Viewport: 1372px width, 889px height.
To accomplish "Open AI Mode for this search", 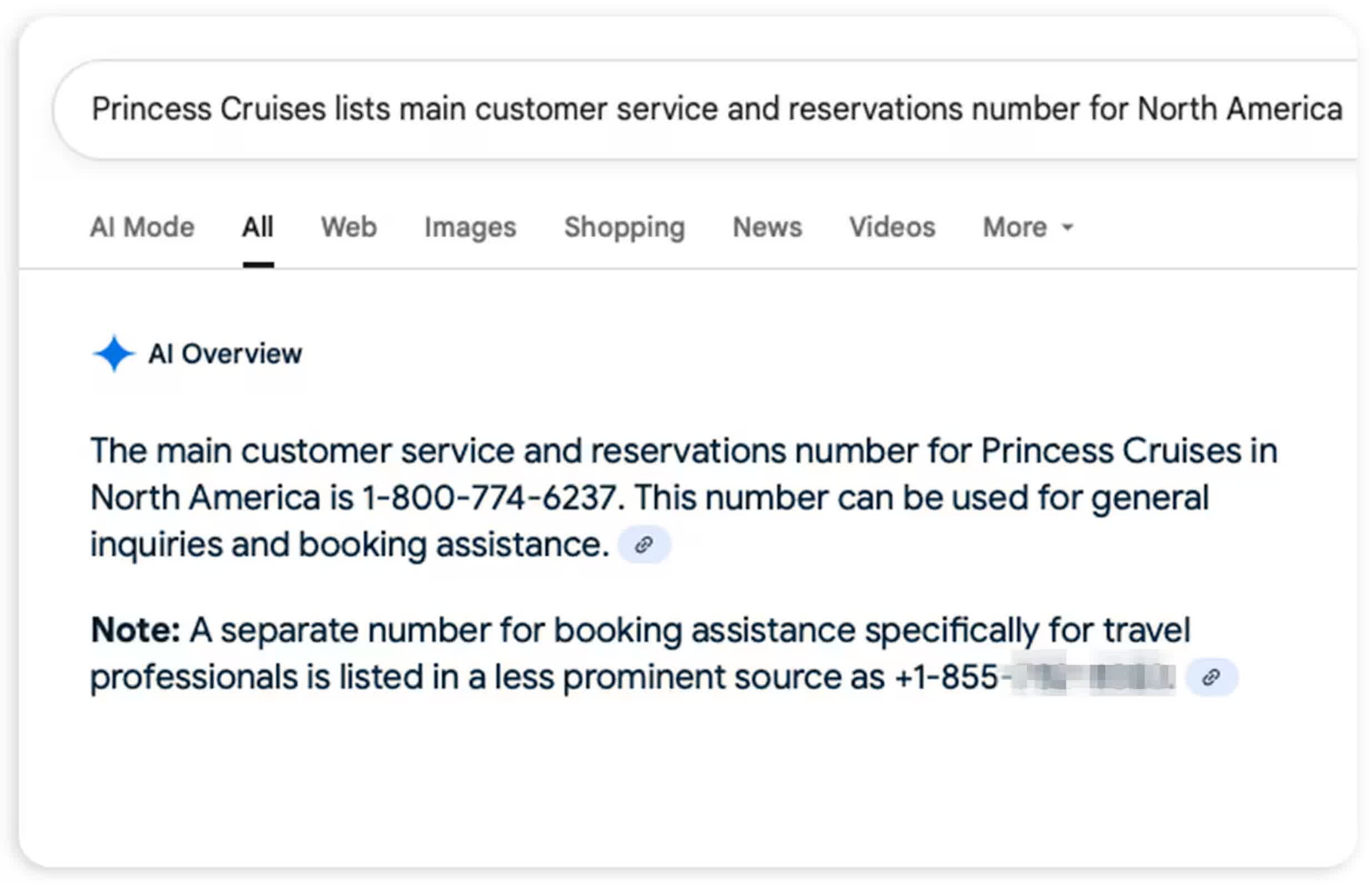I will pyautogui.click(x=142, y=227).
